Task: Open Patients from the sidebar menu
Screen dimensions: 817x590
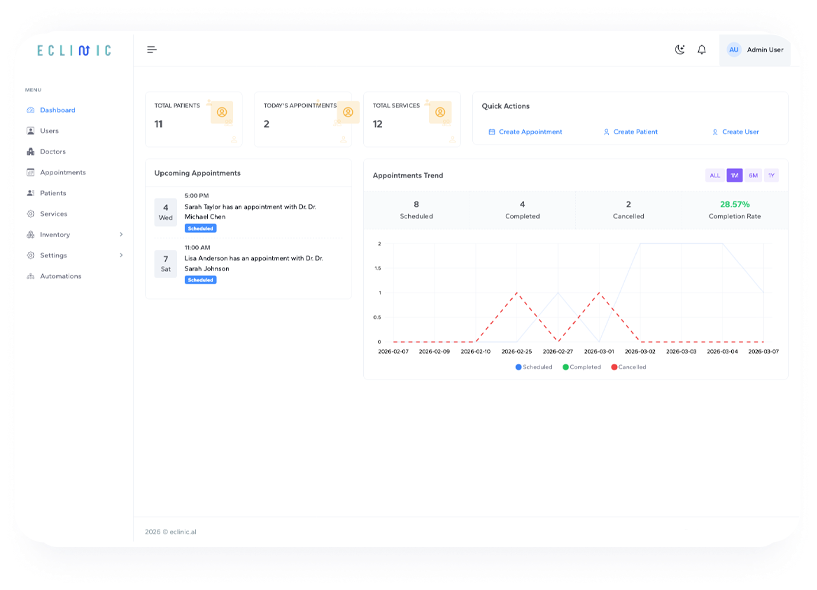Action: click(52, 193)
